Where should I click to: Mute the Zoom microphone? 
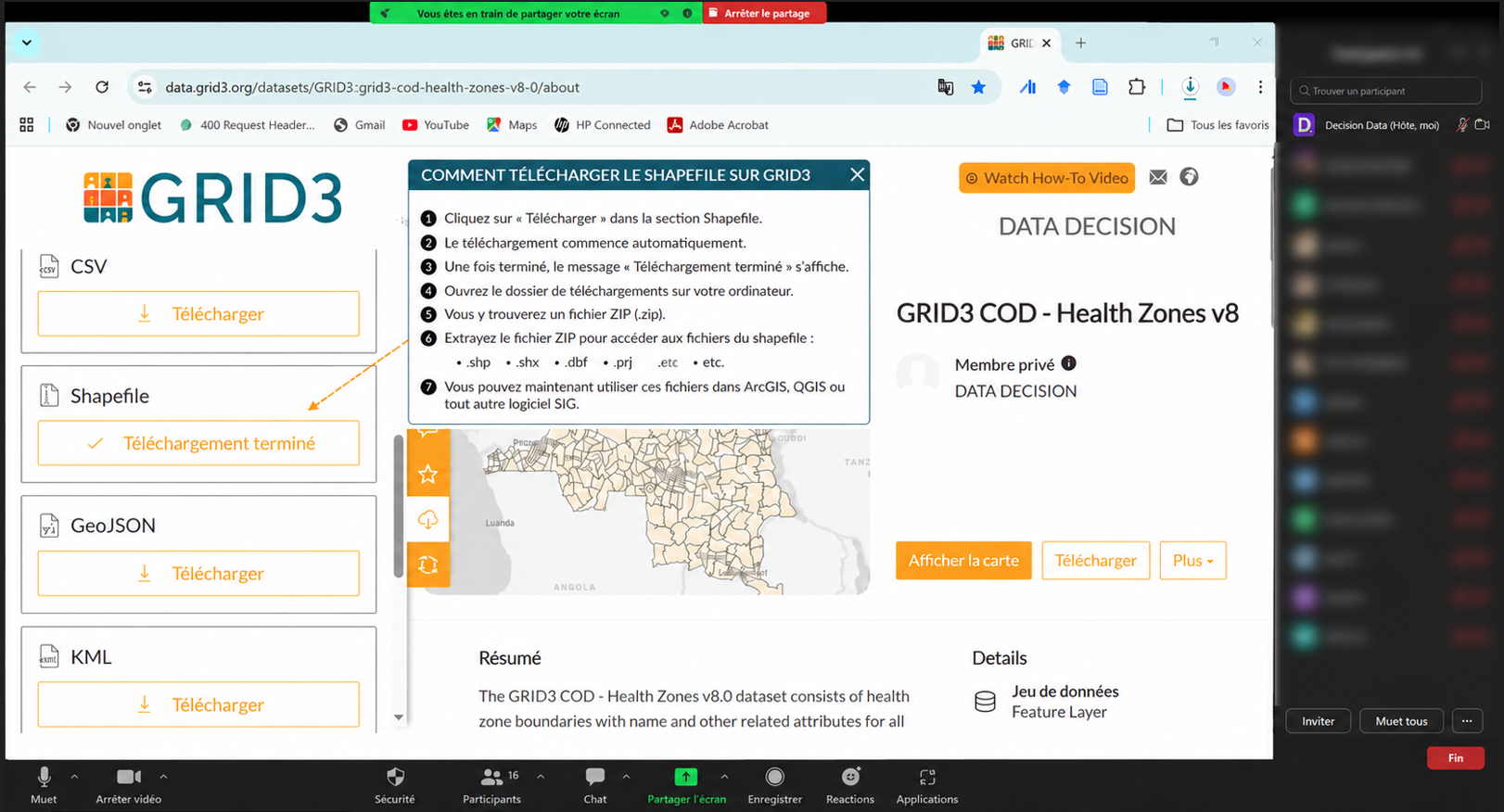coord(44,777)
